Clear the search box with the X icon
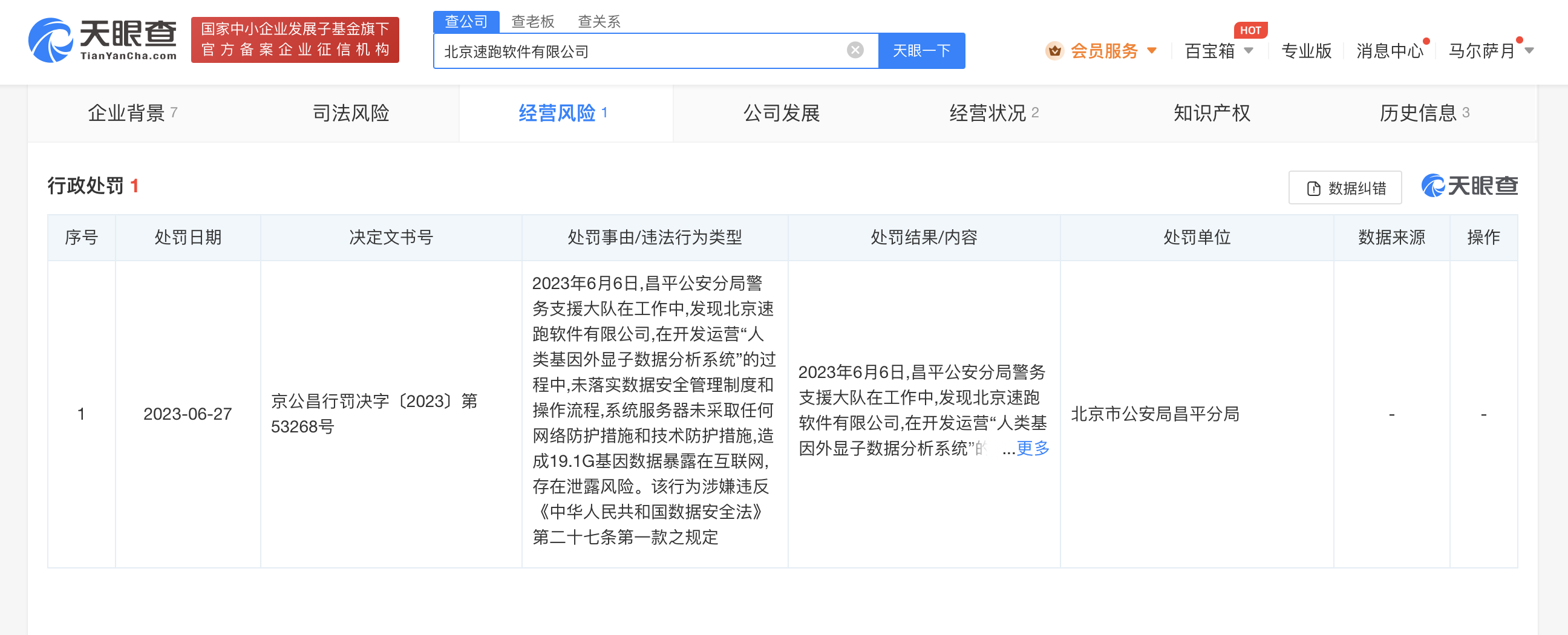 coord(855,50)
